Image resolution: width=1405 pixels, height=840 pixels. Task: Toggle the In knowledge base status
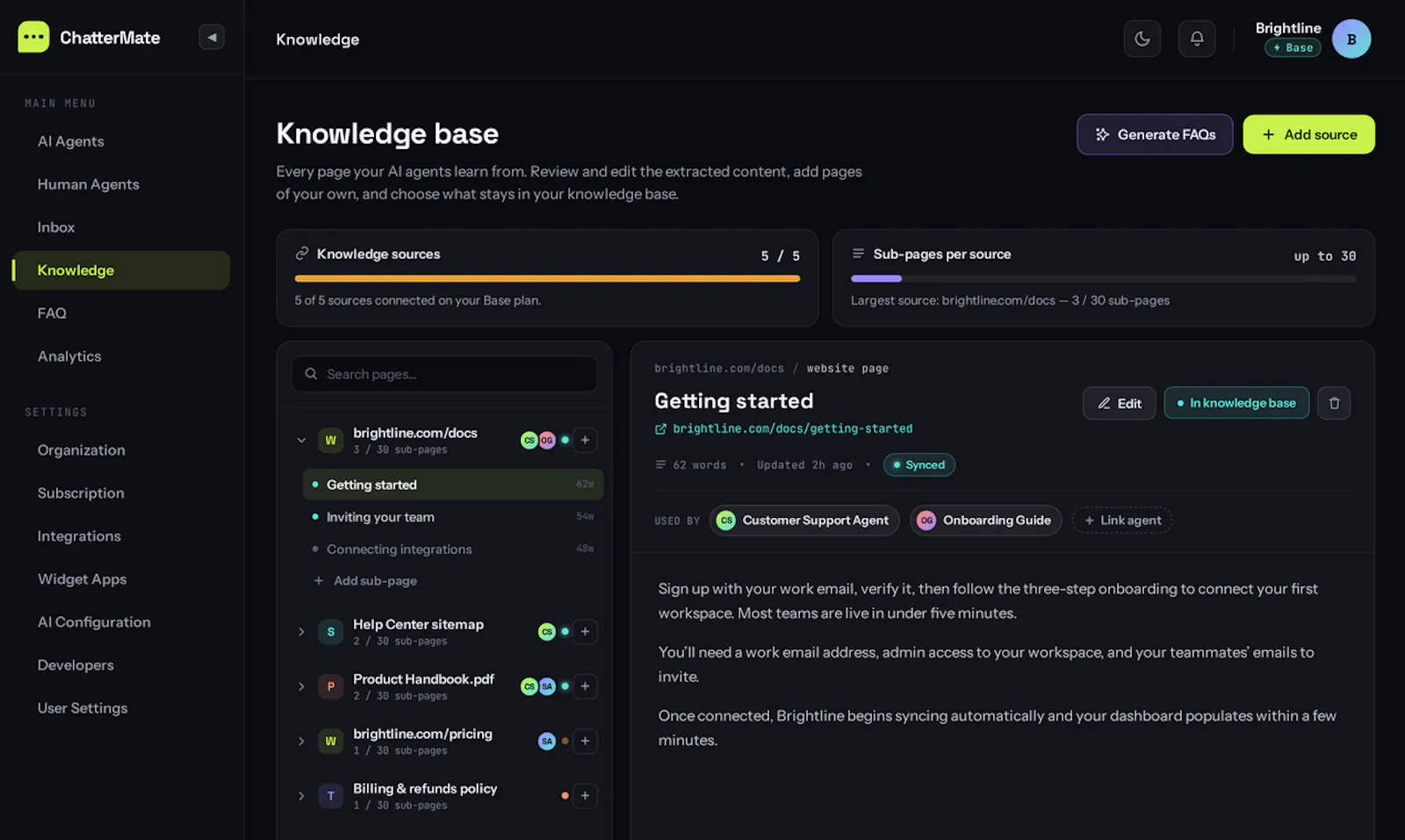[1236, 403]
